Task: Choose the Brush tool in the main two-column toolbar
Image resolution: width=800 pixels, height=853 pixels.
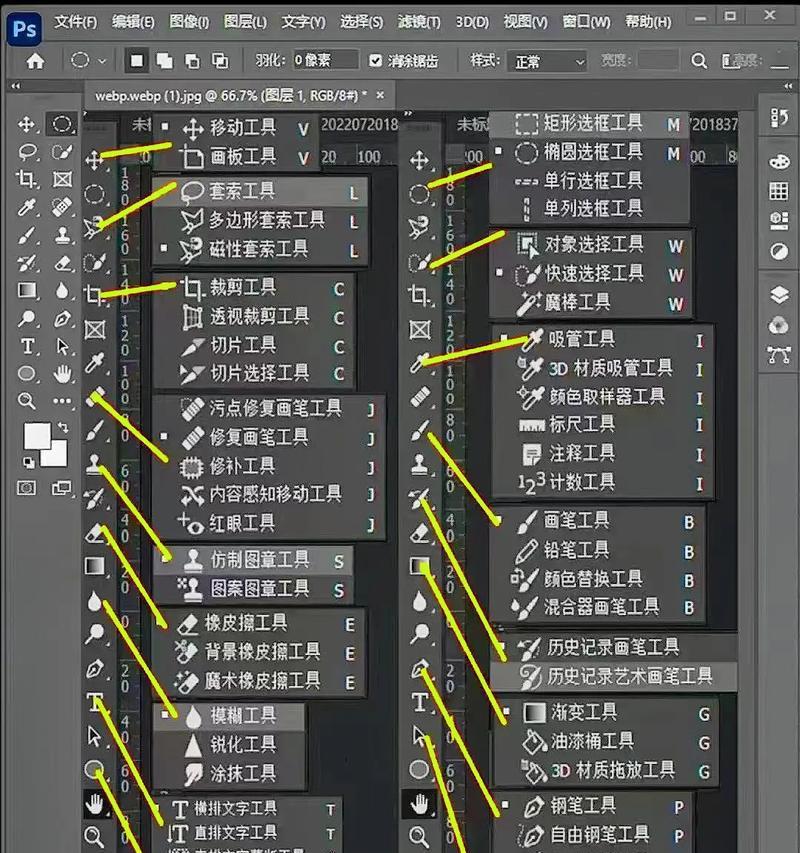Action: pos(26,236)
